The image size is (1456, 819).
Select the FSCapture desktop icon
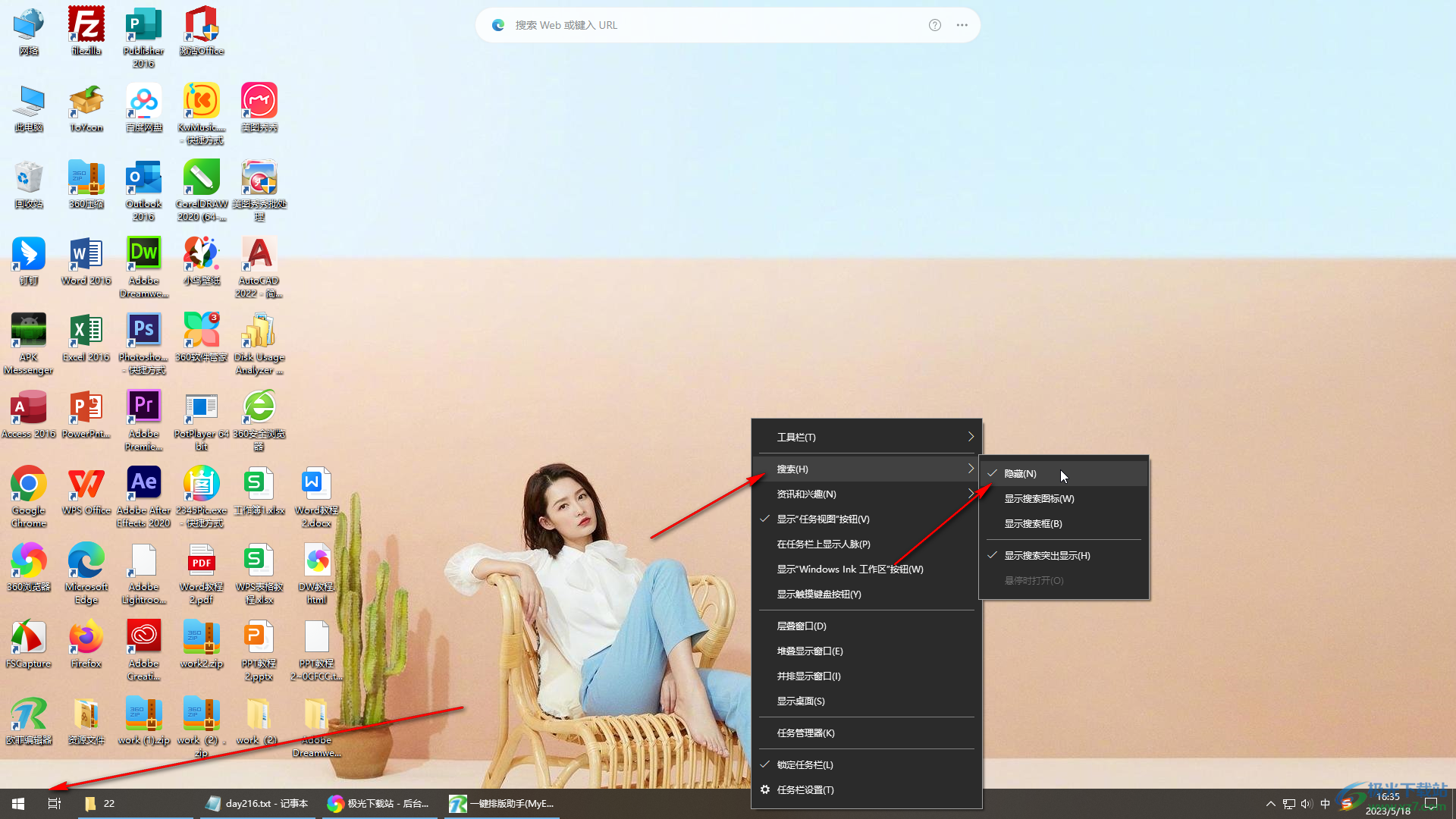click(29, 644)
